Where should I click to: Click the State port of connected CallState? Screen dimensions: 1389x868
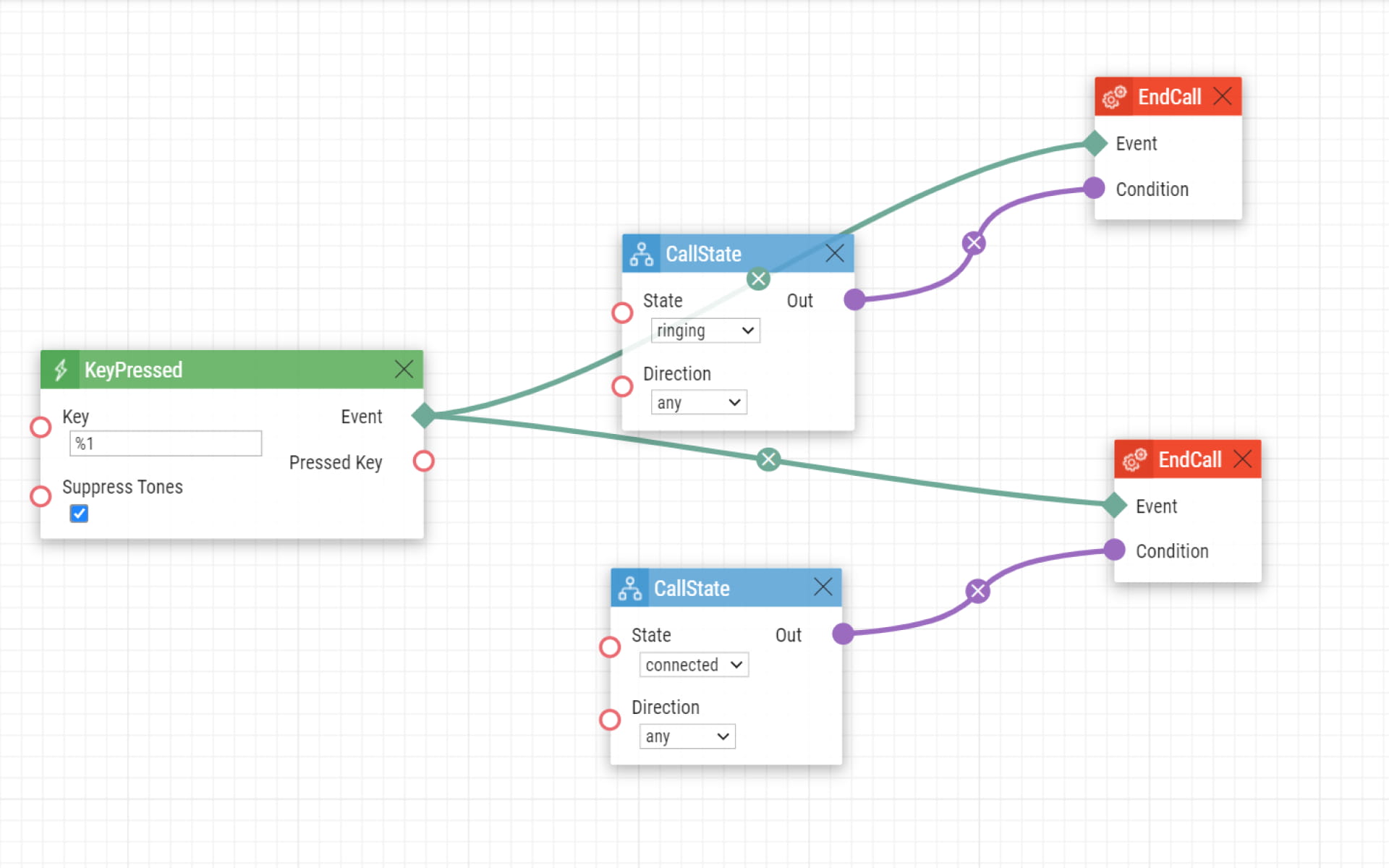610,647
